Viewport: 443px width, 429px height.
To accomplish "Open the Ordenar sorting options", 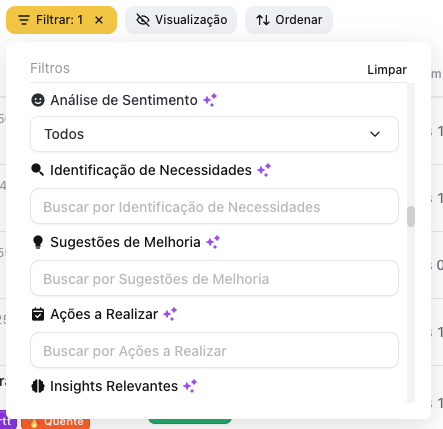I will pos(289,20).
